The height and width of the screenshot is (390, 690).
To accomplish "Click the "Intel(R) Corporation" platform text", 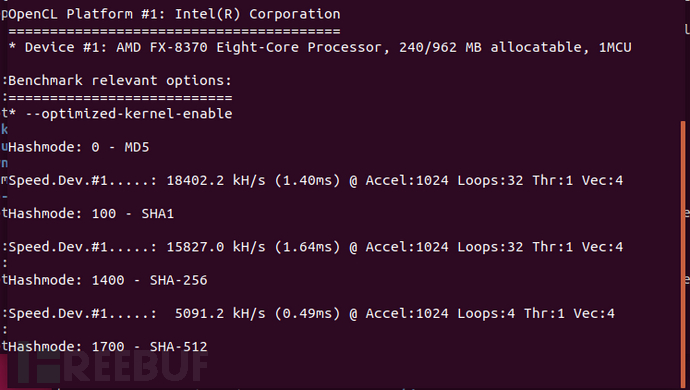I will pos(257,14).
